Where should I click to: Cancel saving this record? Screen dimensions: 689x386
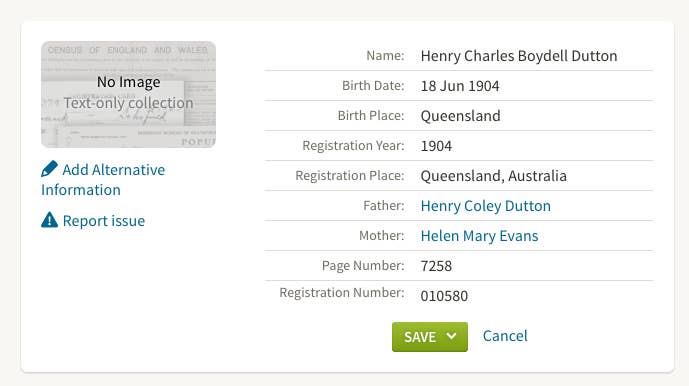(x=505, y=336)
